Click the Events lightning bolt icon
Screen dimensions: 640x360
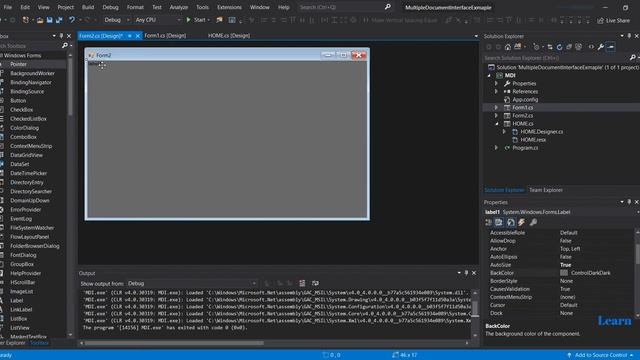tap(522, 222)
